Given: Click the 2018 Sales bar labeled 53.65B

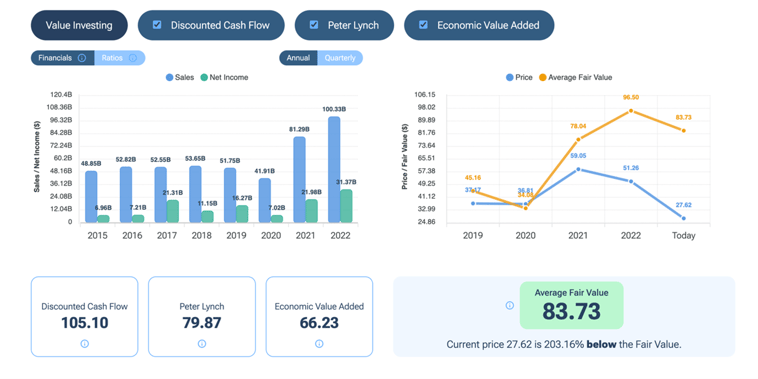Looking at the screenshot, I should point(195,194).
